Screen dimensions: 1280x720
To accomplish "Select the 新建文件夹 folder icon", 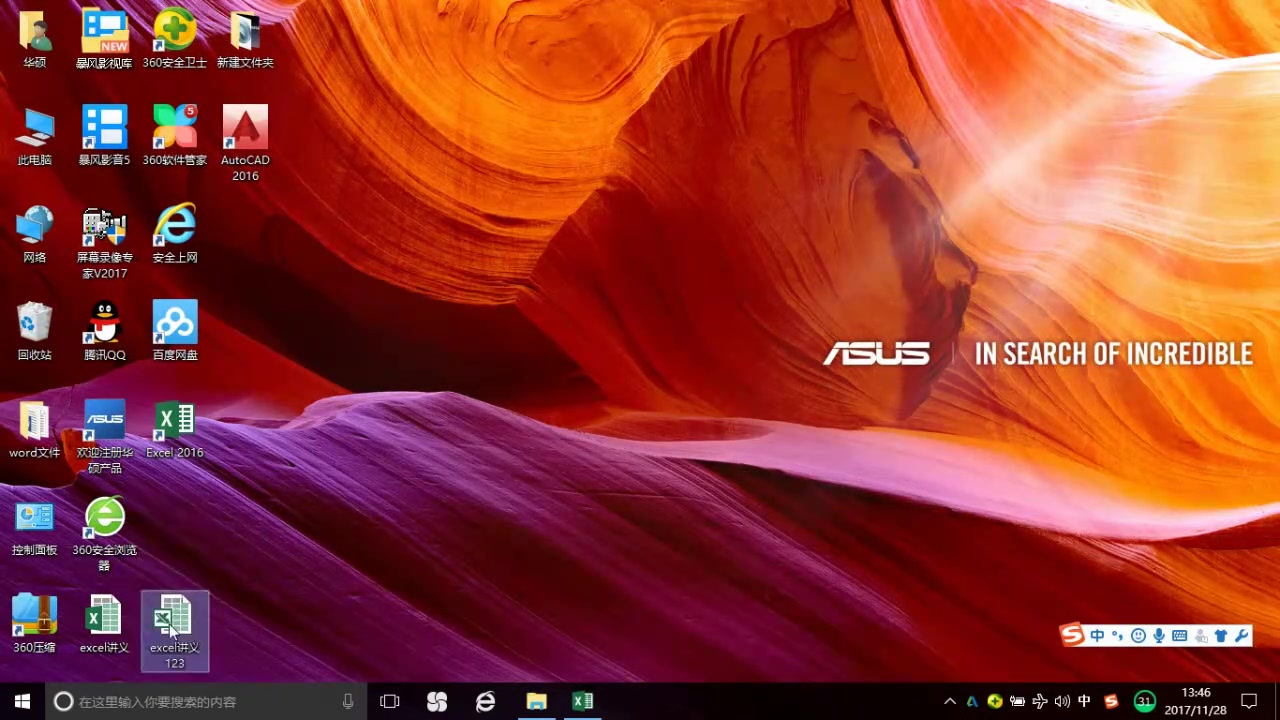I will point(245,40).
